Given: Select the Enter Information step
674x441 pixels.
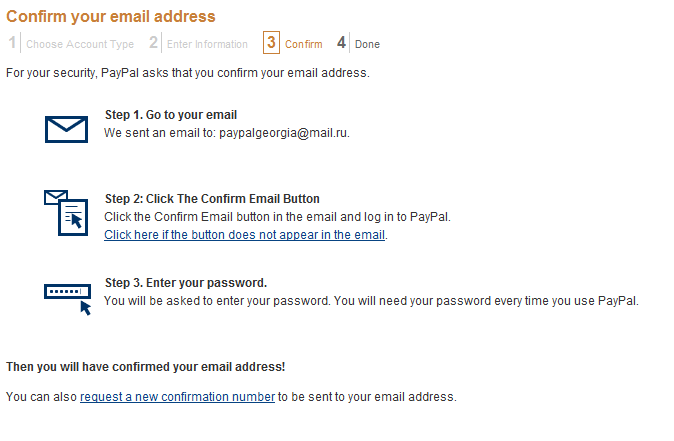Looking at the screenshot, I should (x=208, y=45).
